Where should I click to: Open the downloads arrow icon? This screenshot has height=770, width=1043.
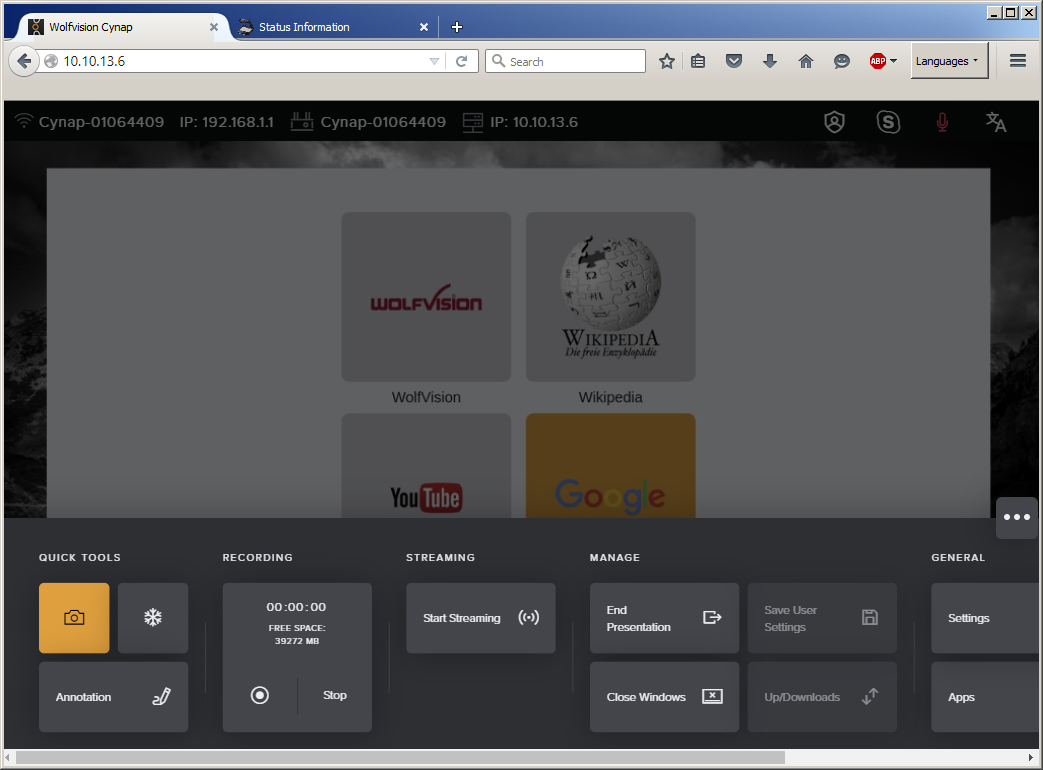(x=770, y=61)
